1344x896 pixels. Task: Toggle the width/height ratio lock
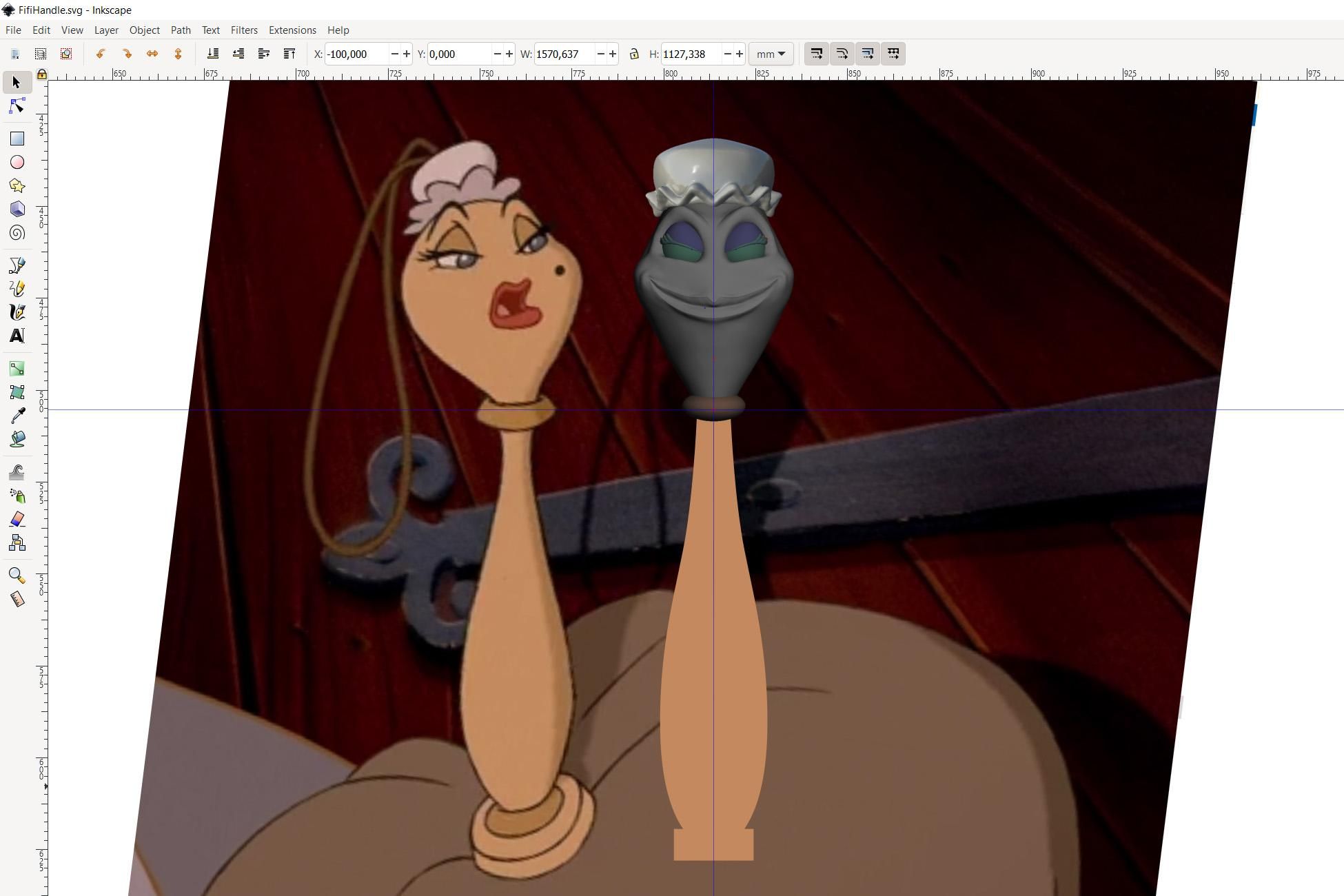(634, 54)
